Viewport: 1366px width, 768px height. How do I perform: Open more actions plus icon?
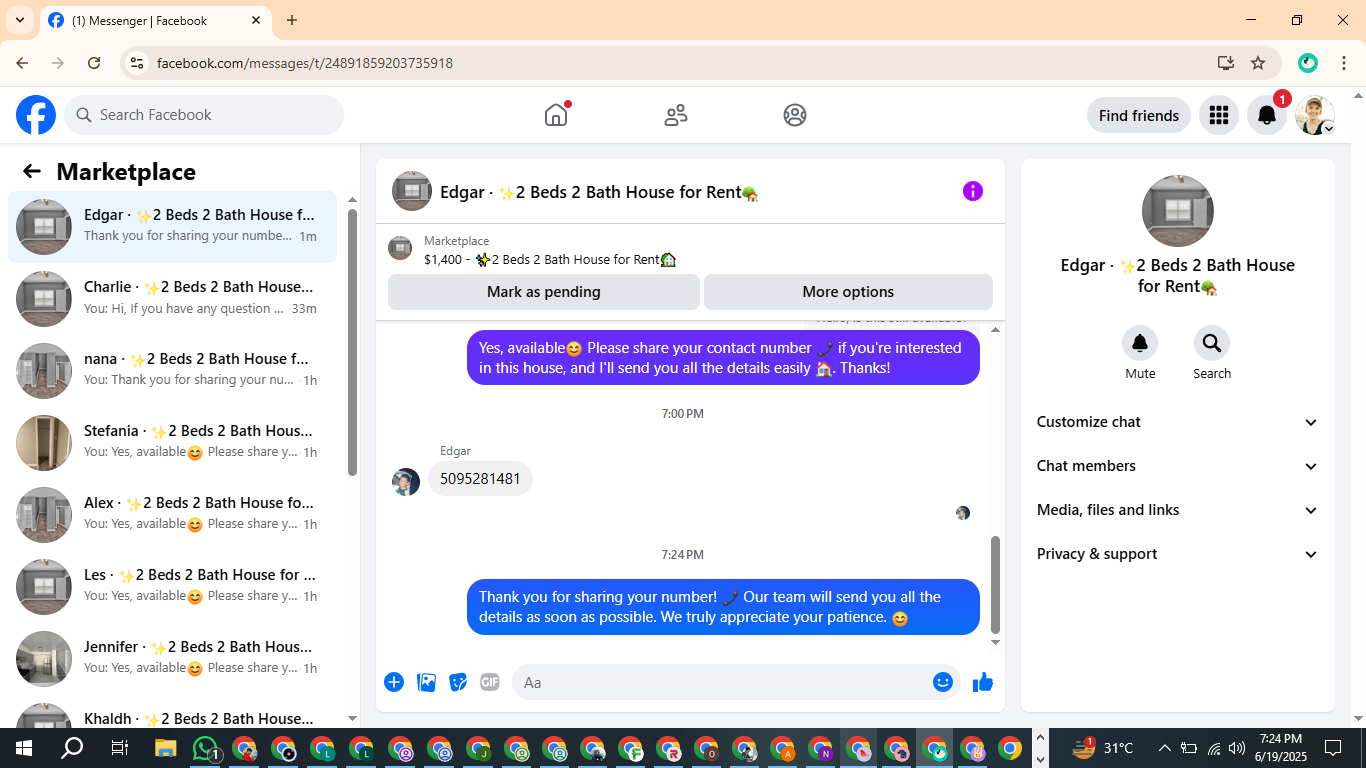[394, 682]
